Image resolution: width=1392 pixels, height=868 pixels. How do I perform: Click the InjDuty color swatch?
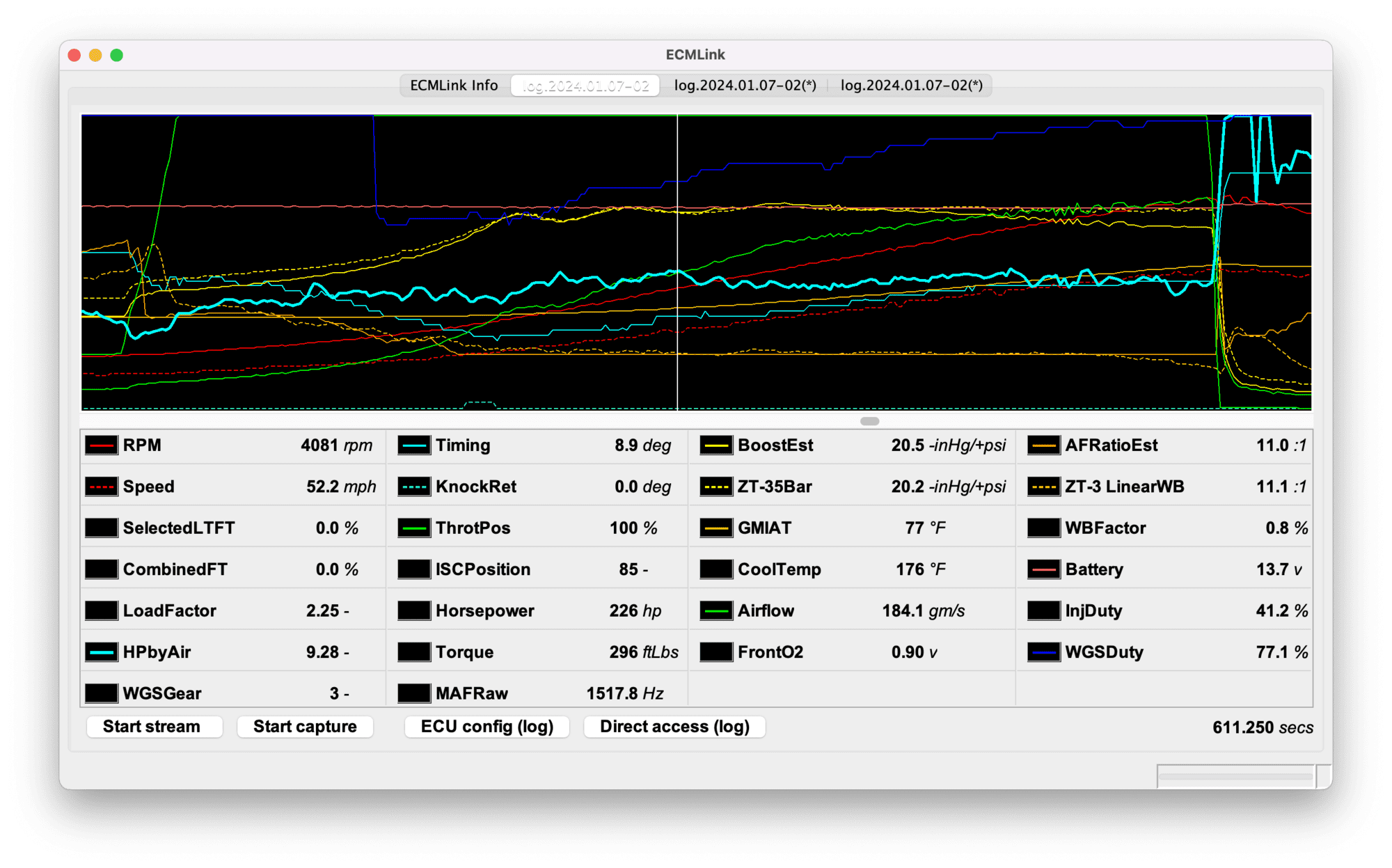point(1043,610)
